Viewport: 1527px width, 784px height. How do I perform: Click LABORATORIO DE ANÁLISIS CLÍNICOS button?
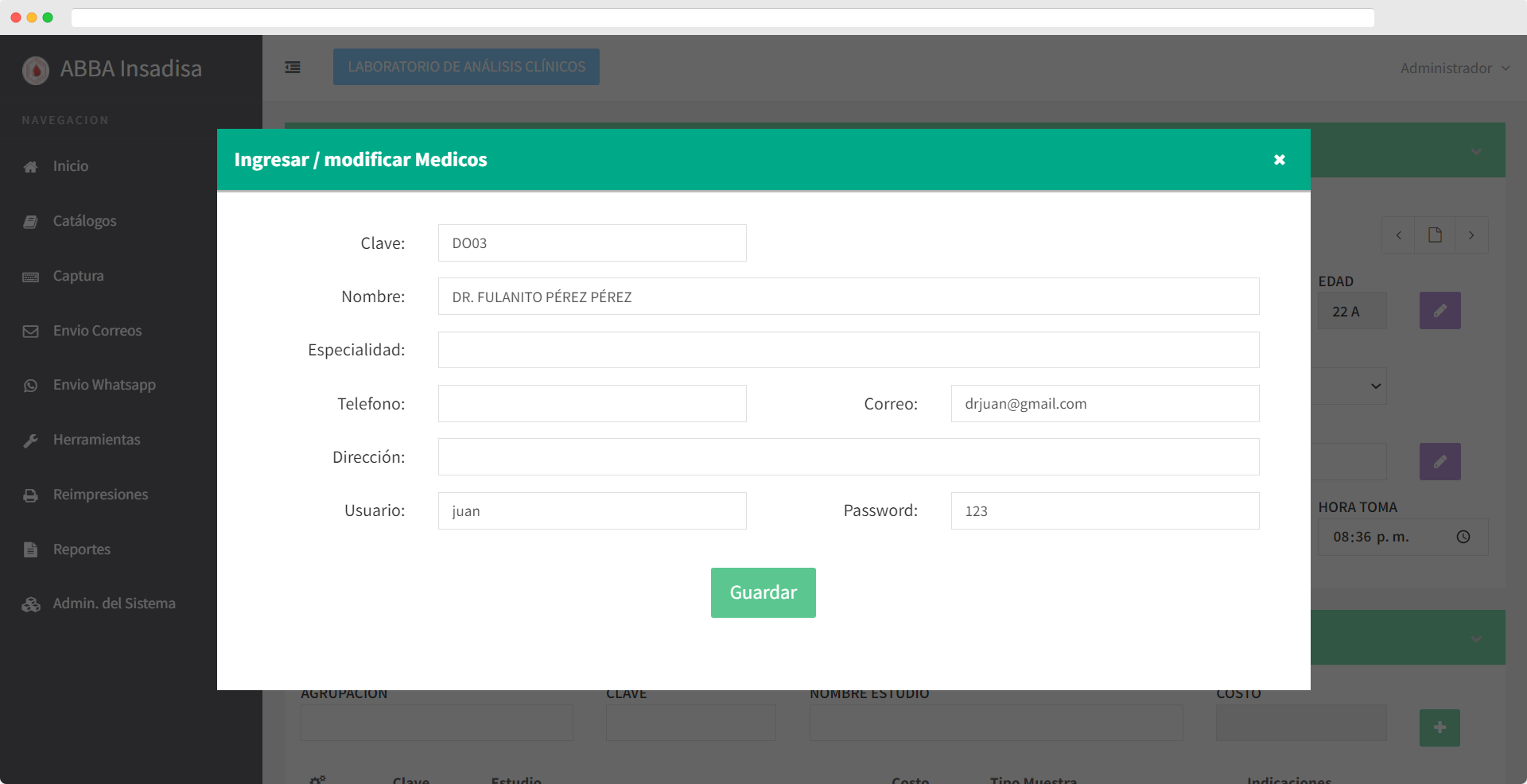tap(466, 67)
